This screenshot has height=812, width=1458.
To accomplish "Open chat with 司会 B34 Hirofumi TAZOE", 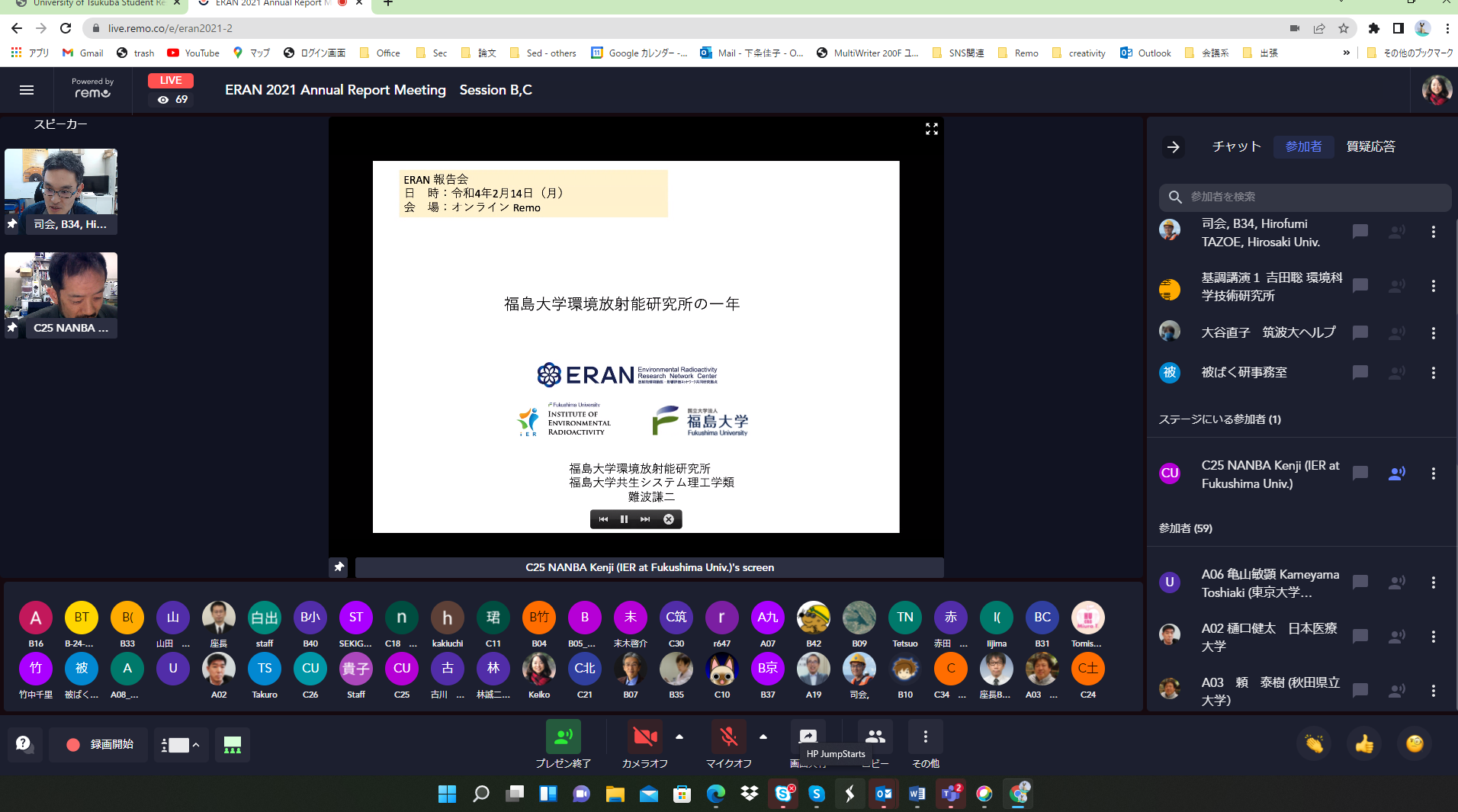I will click(1360, 231).
